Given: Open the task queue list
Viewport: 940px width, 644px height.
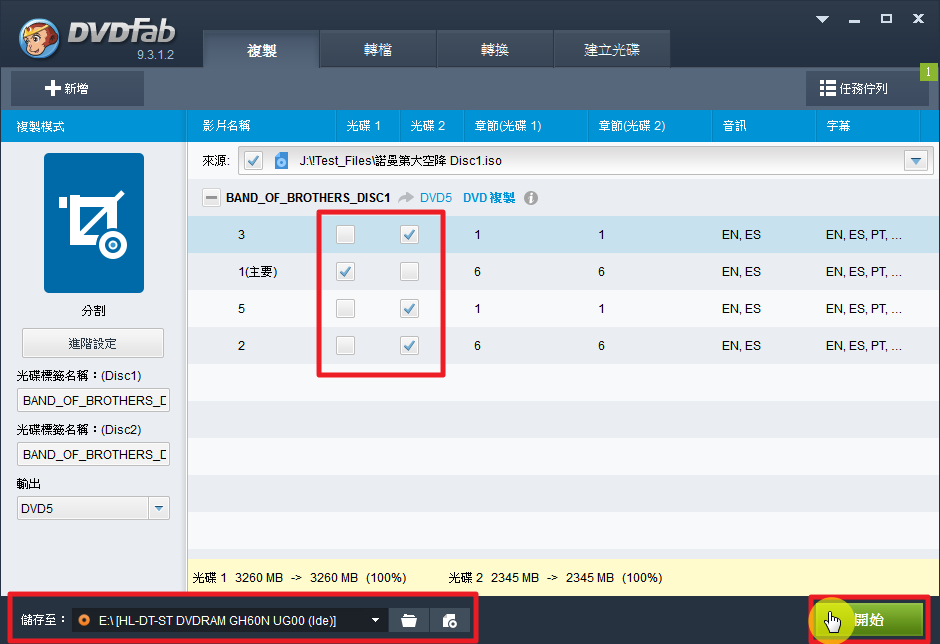Looking at the screenshot, I should pos(866,88).
